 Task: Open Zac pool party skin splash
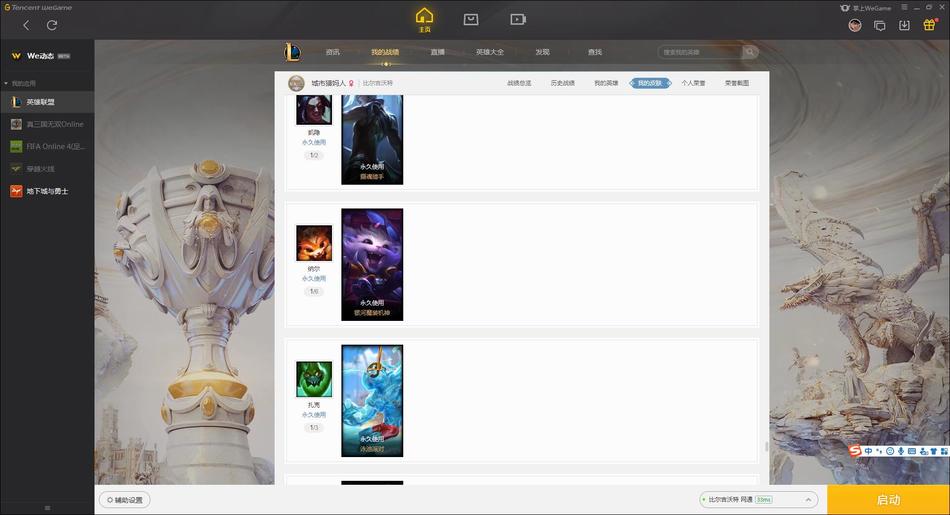tap(372, 401)
